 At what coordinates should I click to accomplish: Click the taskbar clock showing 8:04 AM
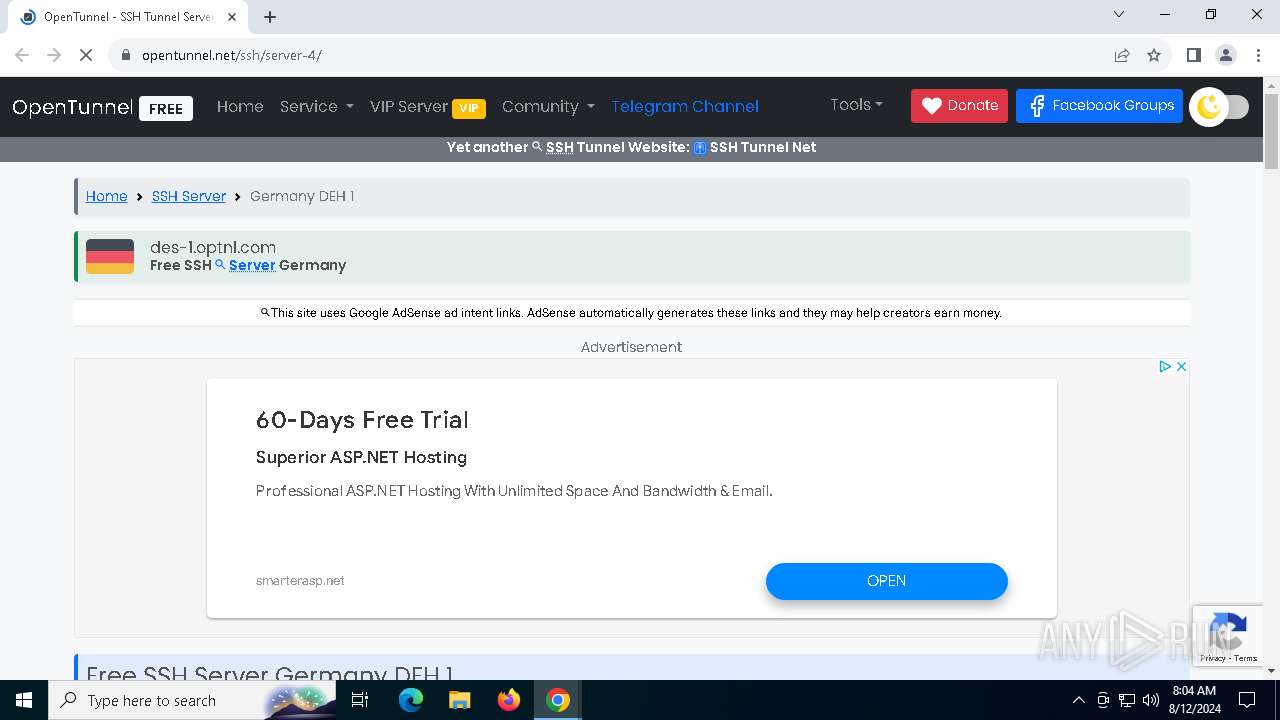click(1194, 700)
